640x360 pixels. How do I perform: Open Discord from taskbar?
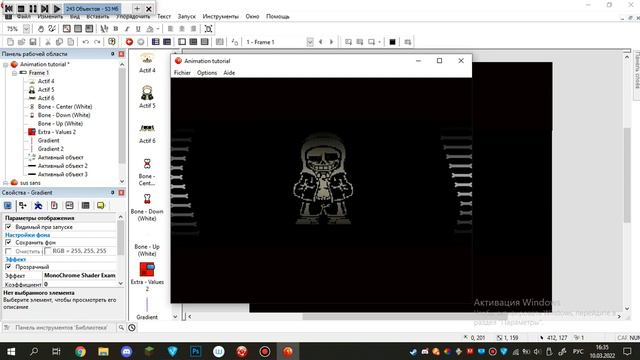coord(127,351)
